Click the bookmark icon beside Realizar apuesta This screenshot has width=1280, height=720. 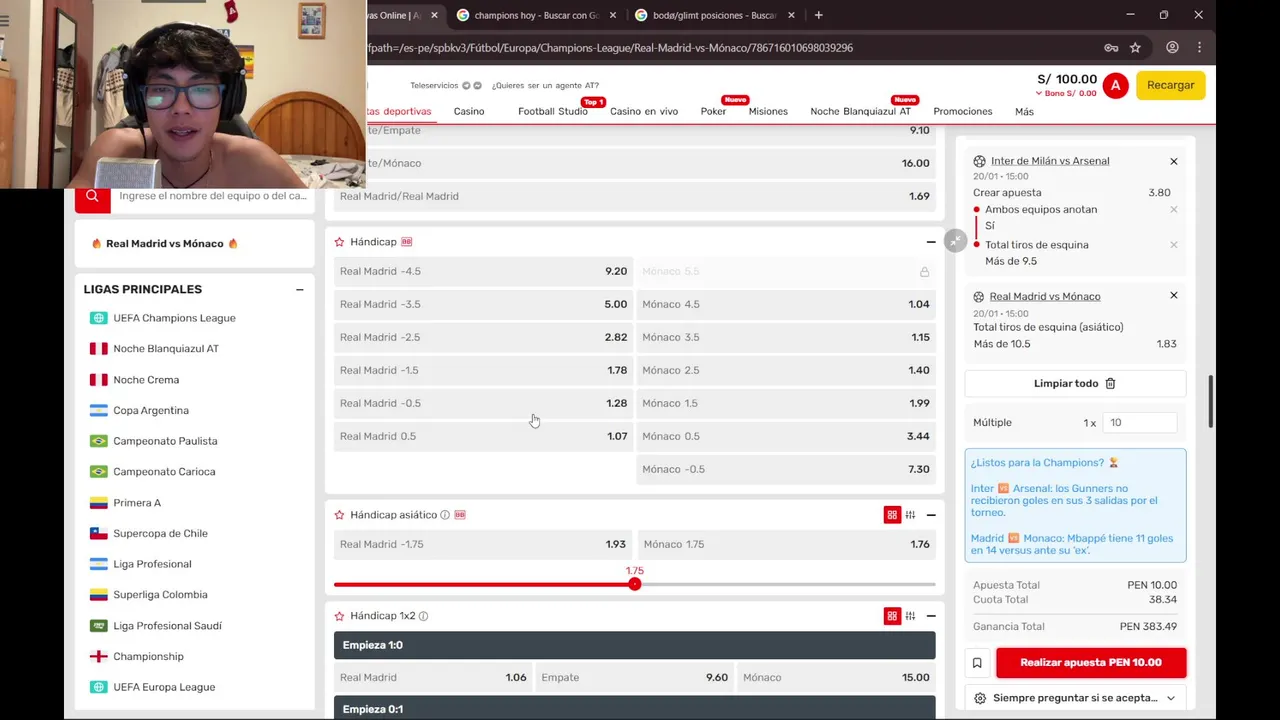point(977,663)
